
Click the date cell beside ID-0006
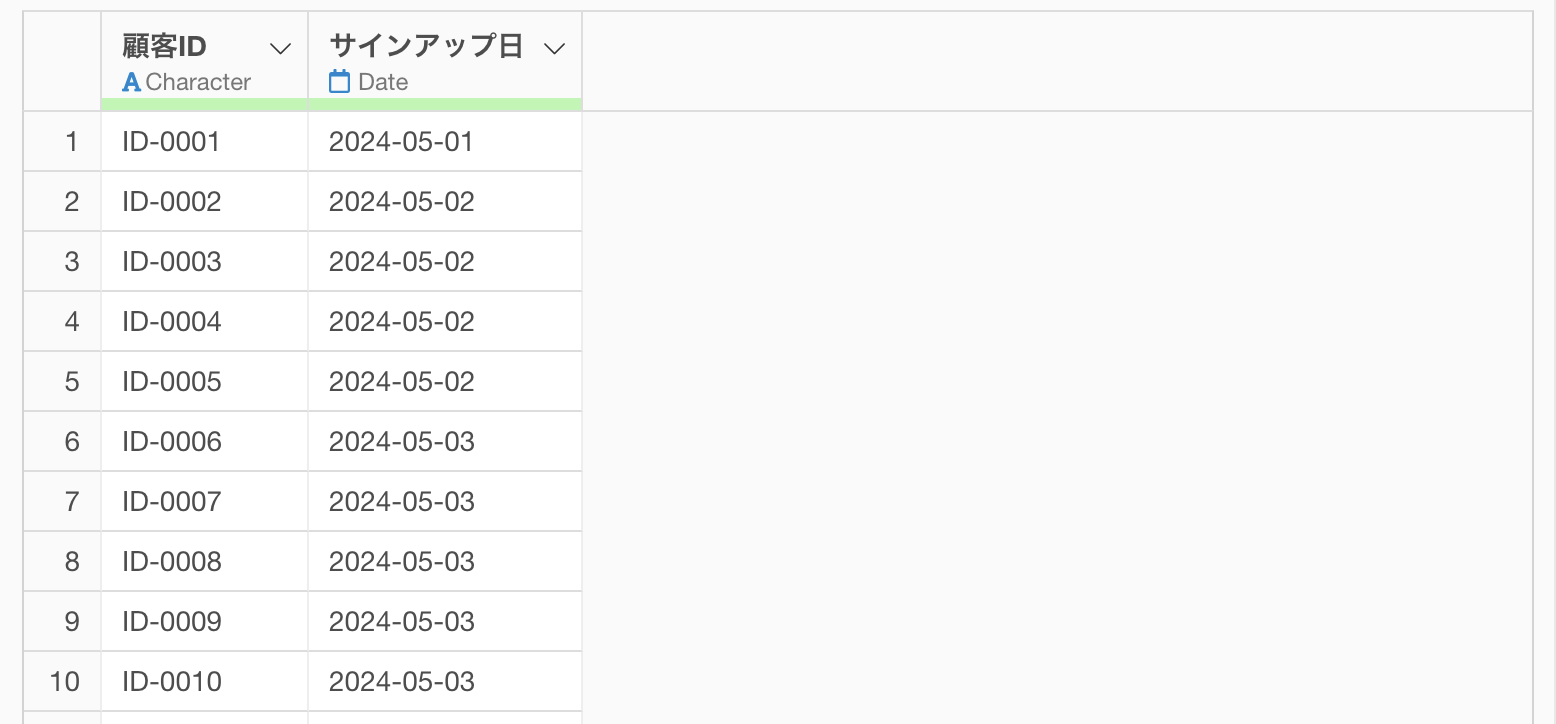(x=401, y=442)
